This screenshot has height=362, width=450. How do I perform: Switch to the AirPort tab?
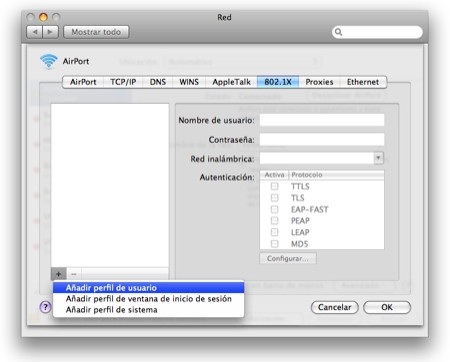(83, 82)
